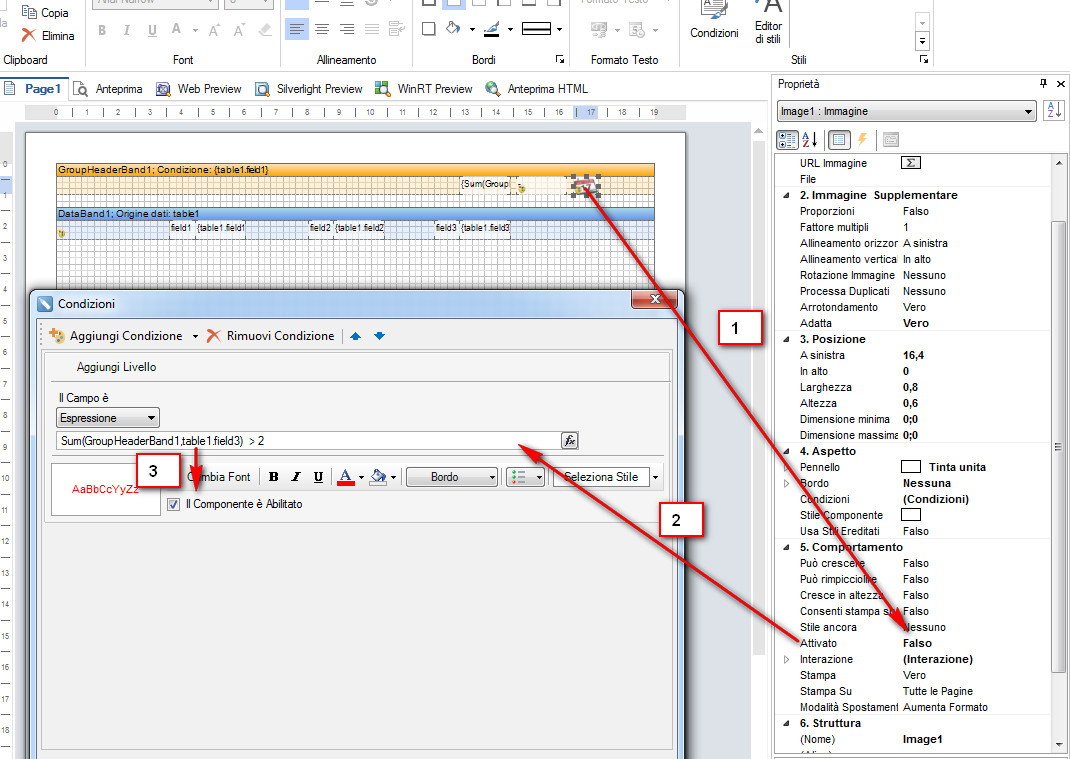The image size is (1070, 759).
Task: Open the Anteprima preview tab
Action: pyautogui.click(x=109, y=89)
